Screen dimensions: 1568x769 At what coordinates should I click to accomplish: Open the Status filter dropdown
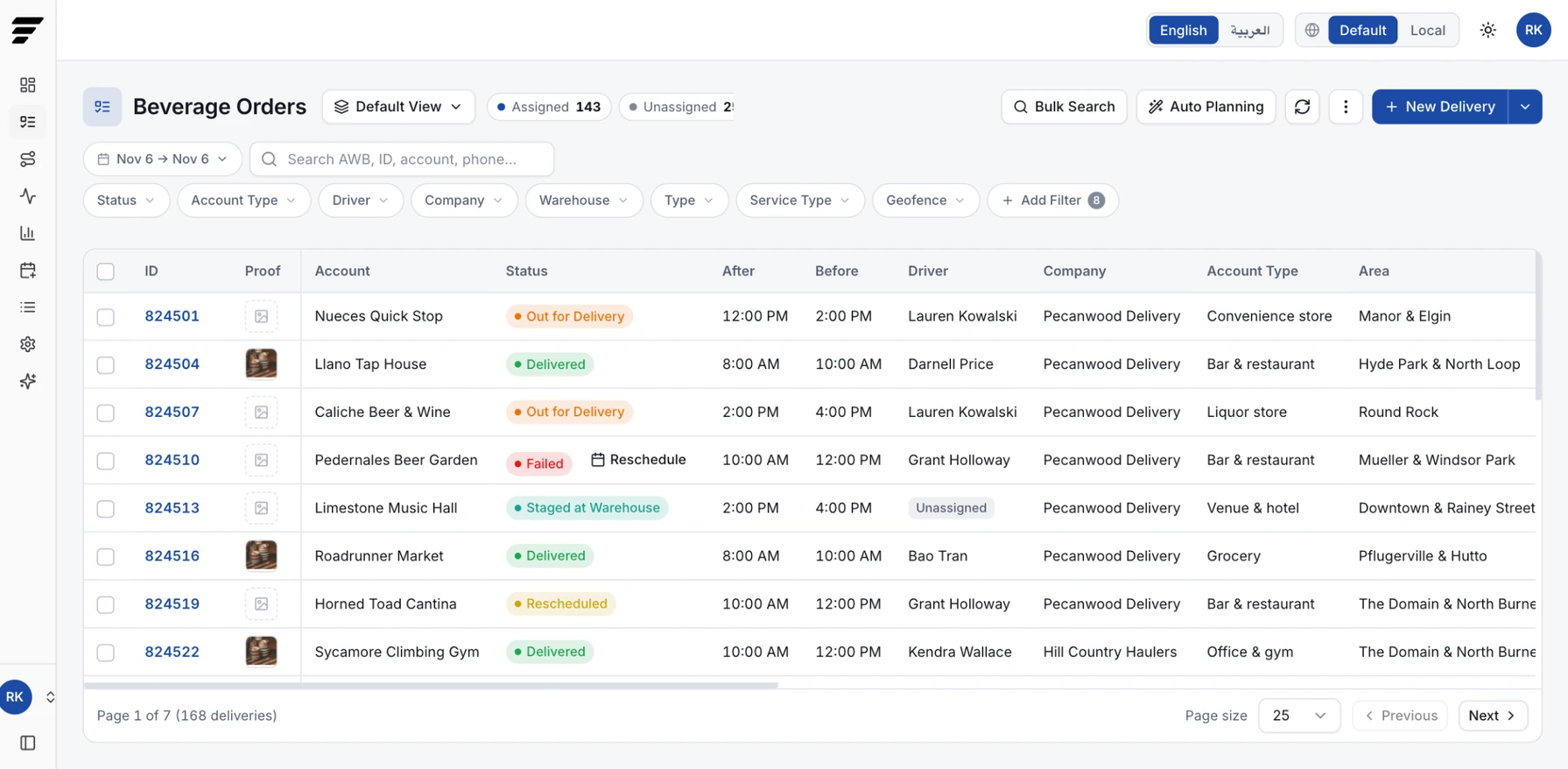coord(126,201)
